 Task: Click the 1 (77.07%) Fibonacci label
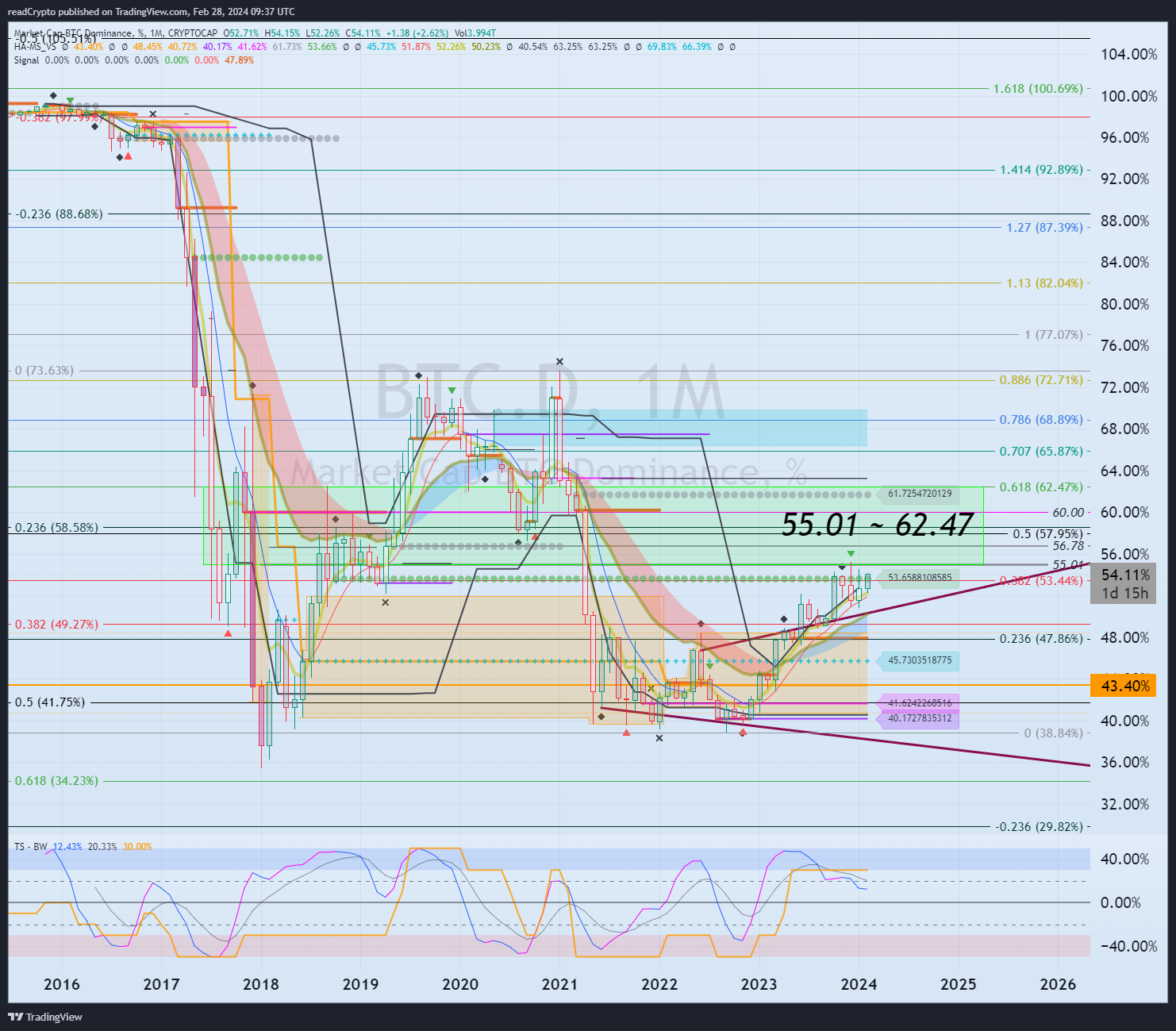[x=1054, y=334]
